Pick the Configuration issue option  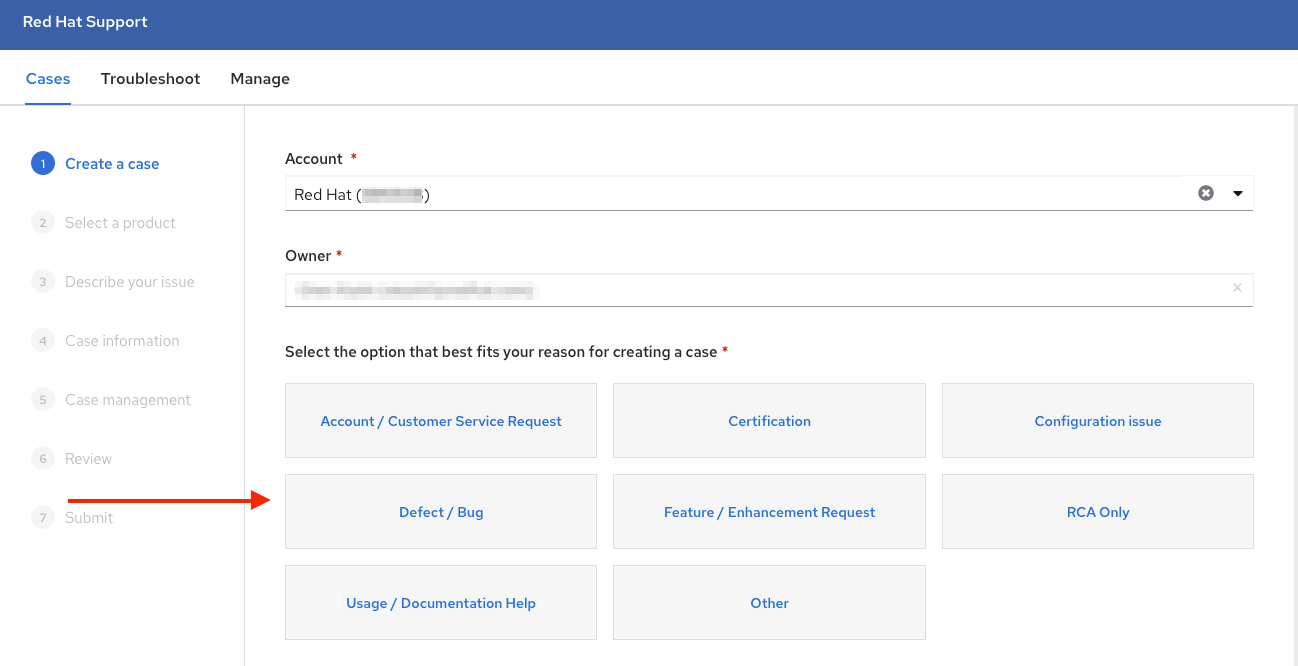[x=1097, y=421]
